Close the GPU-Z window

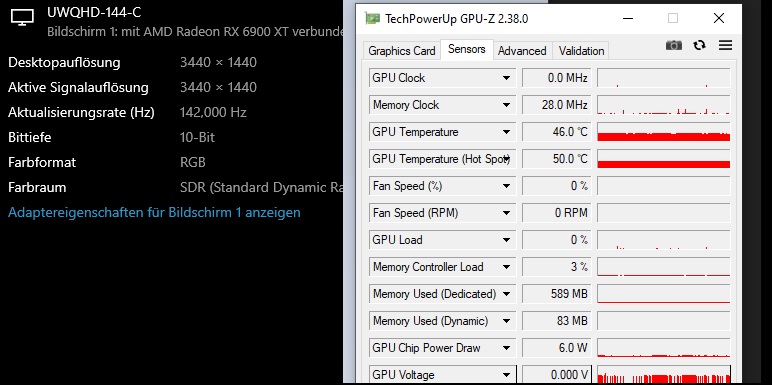719,19
